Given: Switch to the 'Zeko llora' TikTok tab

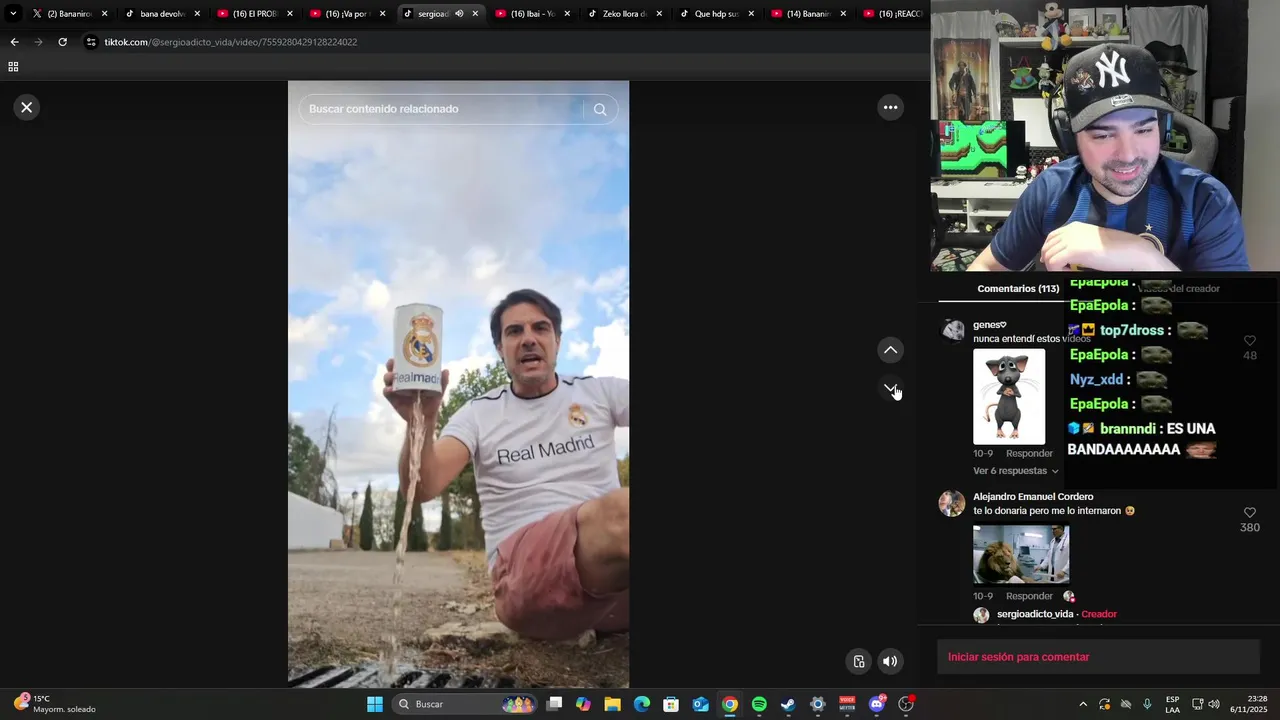Looking at the screenshot, I should point(624,14).
